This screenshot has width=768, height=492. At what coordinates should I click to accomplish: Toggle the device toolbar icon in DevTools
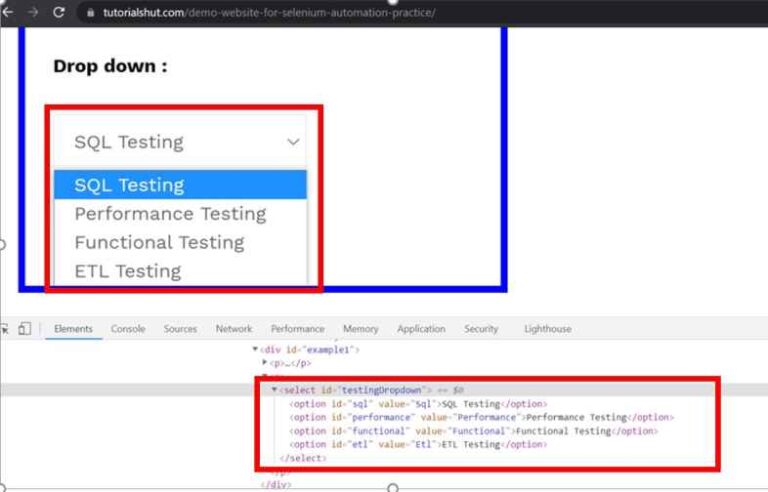24,329
